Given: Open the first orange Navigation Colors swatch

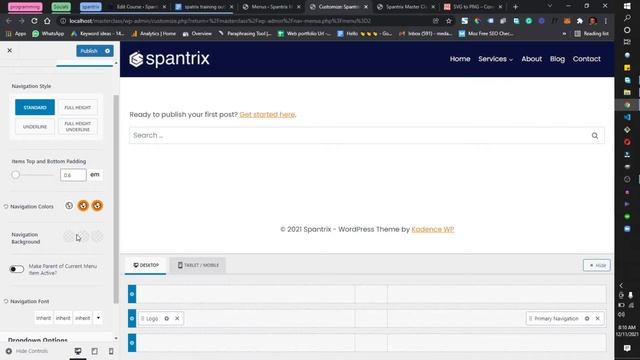Looking at the screenshot, I should tap(83, 206).
